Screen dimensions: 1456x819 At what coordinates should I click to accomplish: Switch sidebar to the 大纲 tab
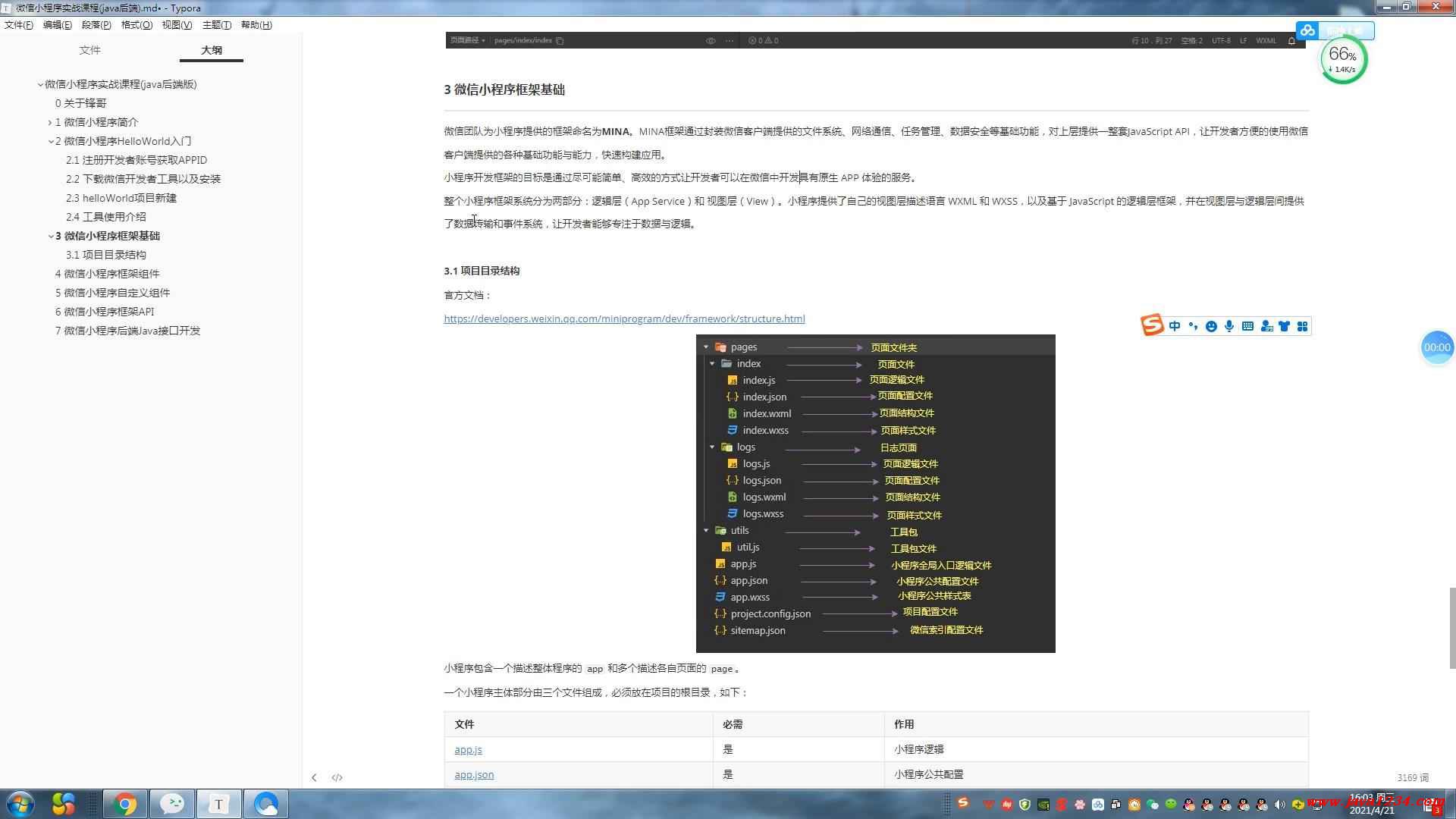(x=212, y=50)
